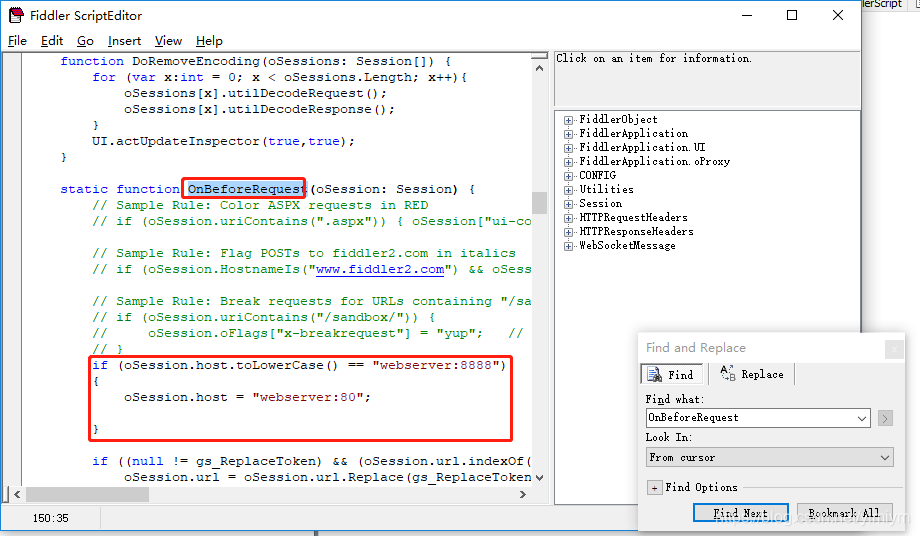
Task: Expand the FiddlerApplication node
Action: [568, 134]
